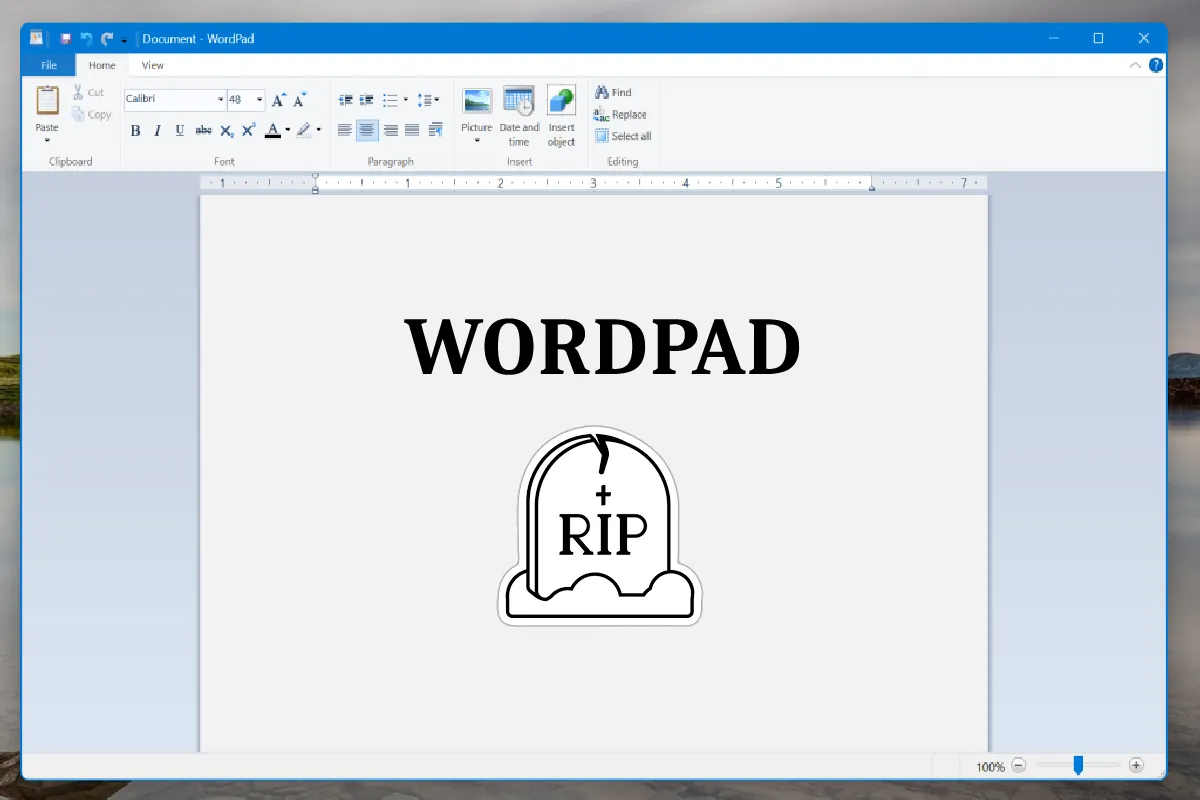1200x800 pixels.
Task: Click the right indent marker on ruler
Action: click(x=872, y=187)
